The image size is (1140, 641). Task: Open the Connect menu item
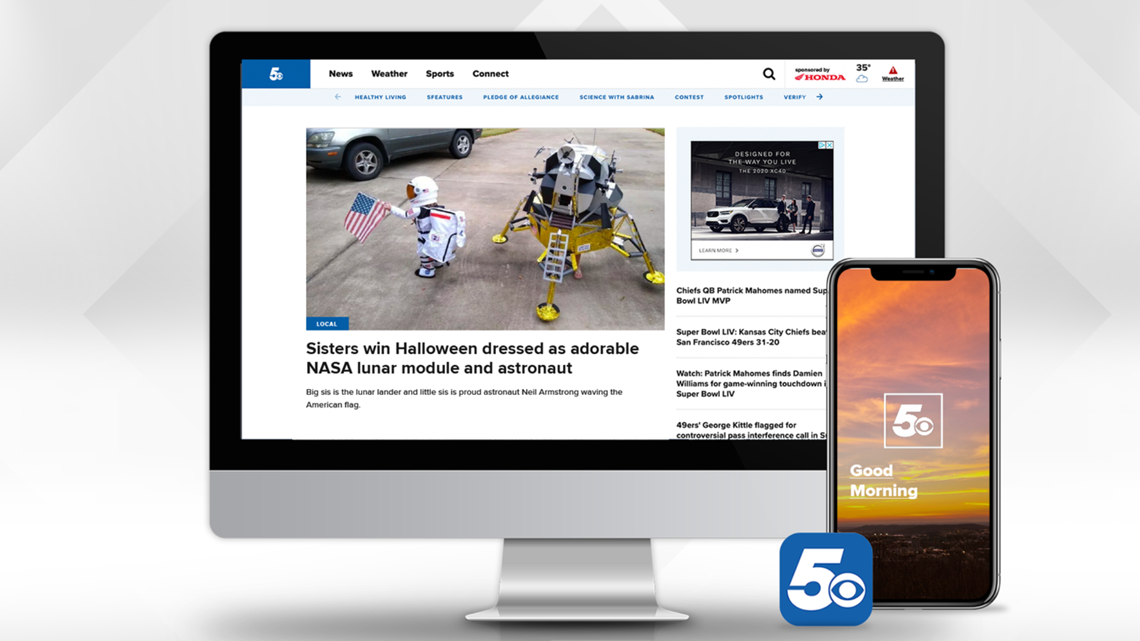click(x=490, y=73)
